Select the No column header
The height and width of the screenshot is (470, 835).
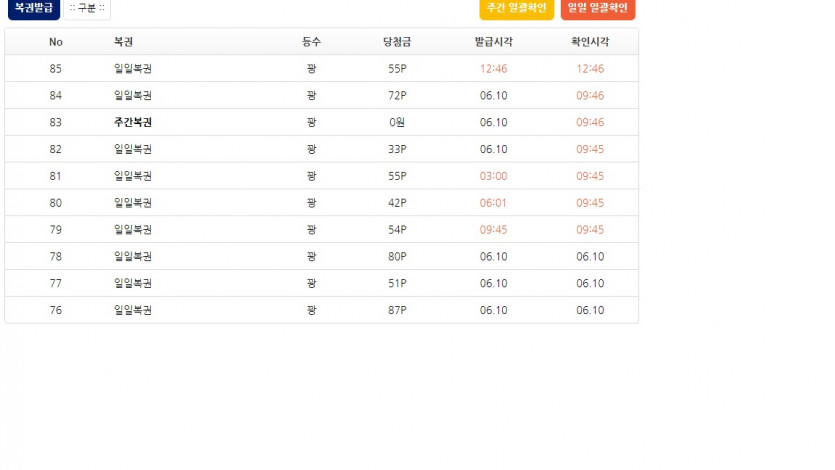[x=56, y=42]
